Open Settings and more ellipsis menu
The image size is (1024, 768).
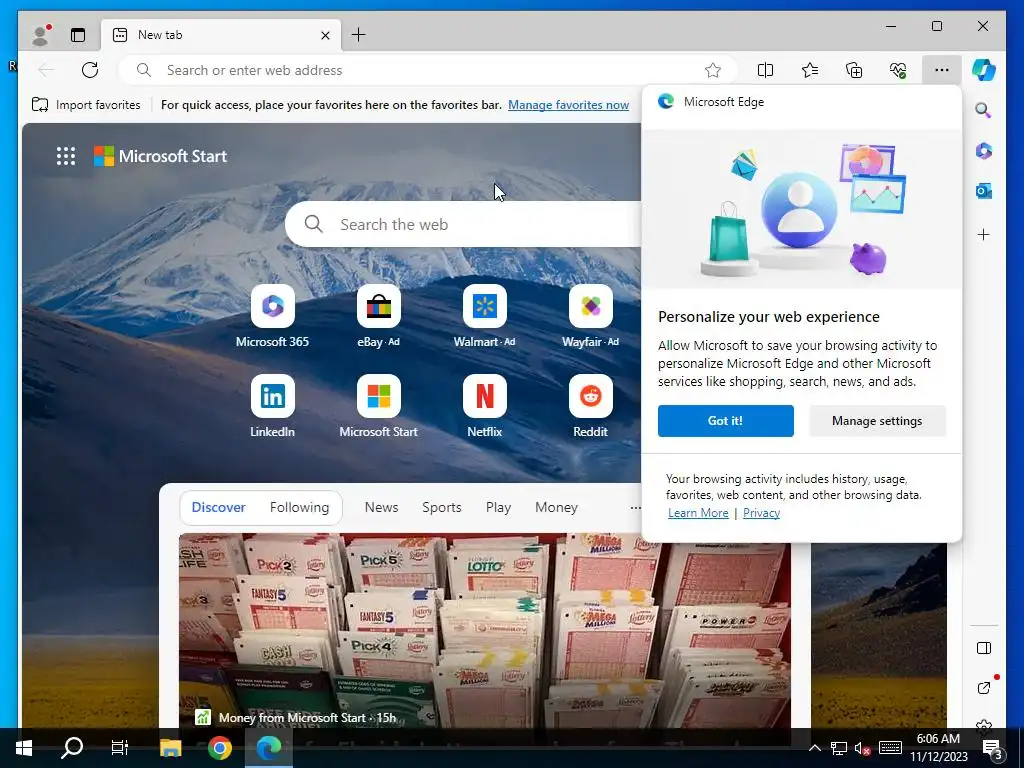pyautogui.click(x=942, y=70)
